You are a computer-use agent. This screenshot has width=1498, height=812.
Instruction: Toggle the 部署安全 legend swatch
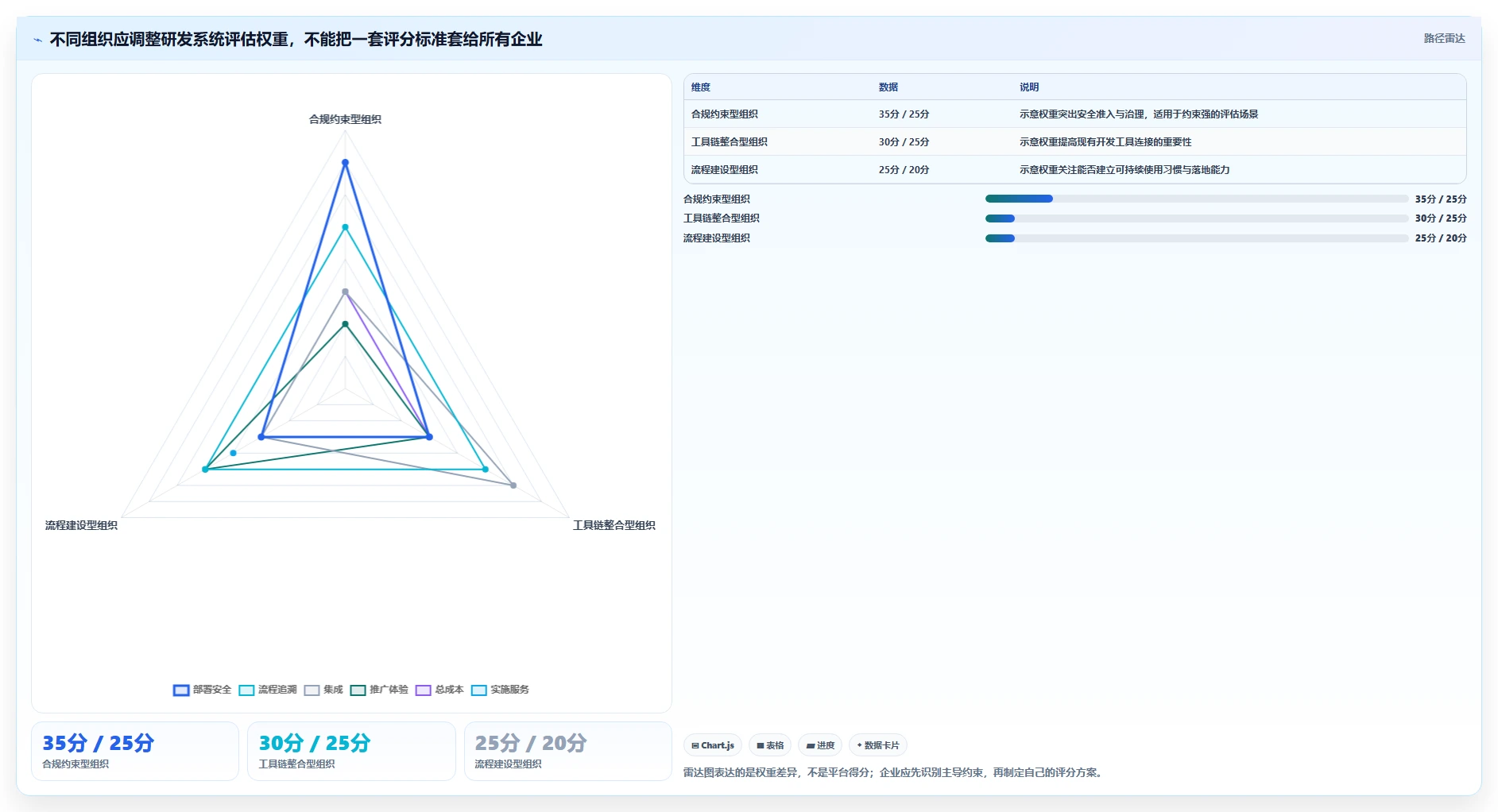coord(181,690)
